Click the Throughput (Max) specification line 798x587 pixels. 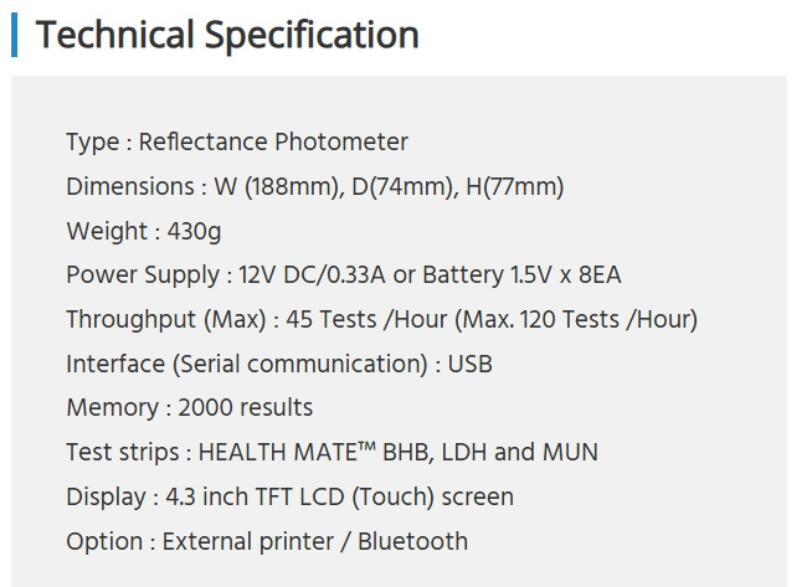(x=382, y=320)
